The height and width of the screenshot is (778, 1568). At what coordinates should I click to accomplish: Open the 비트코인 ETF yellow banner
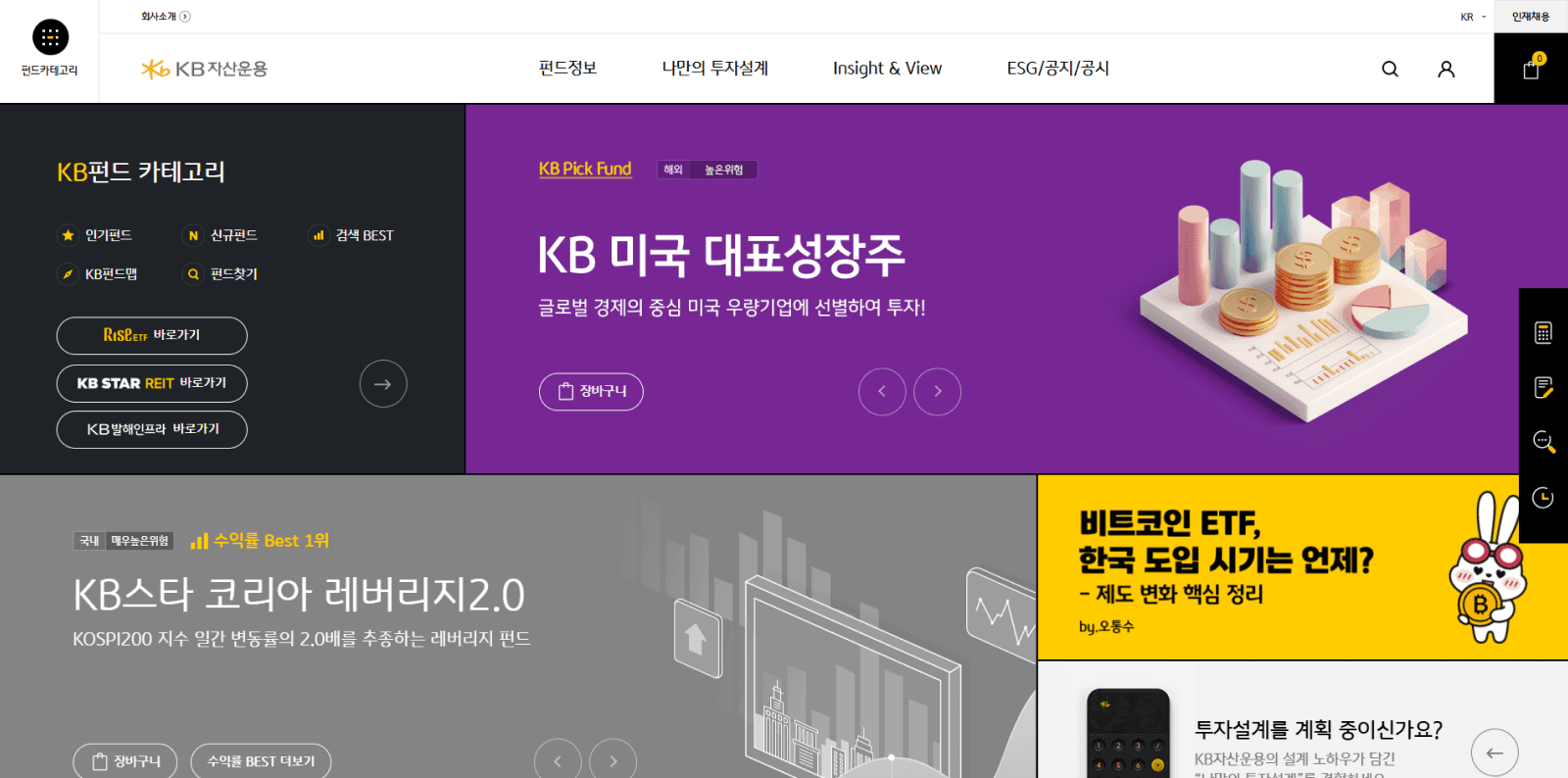1302,567
